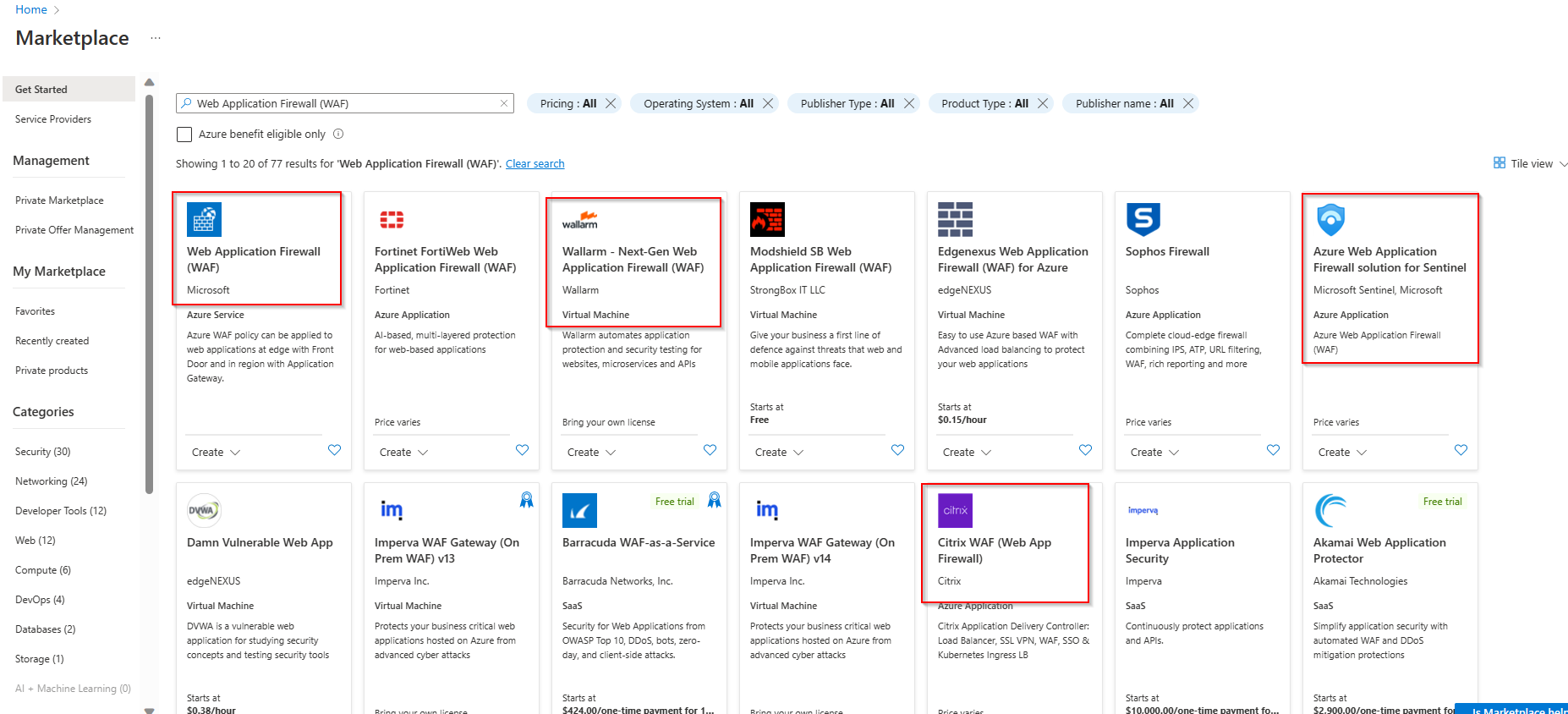The height and width of the screenshot is (714, 1568).
Task: Open the Product Type : All filter
Action: tap(984, 103)
